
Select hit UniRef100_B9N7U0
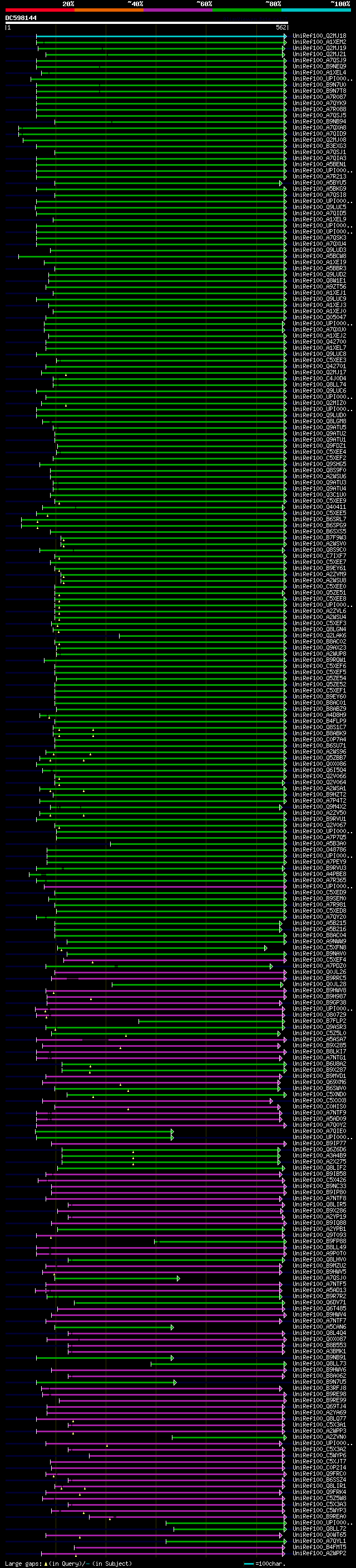coord(319,85)
